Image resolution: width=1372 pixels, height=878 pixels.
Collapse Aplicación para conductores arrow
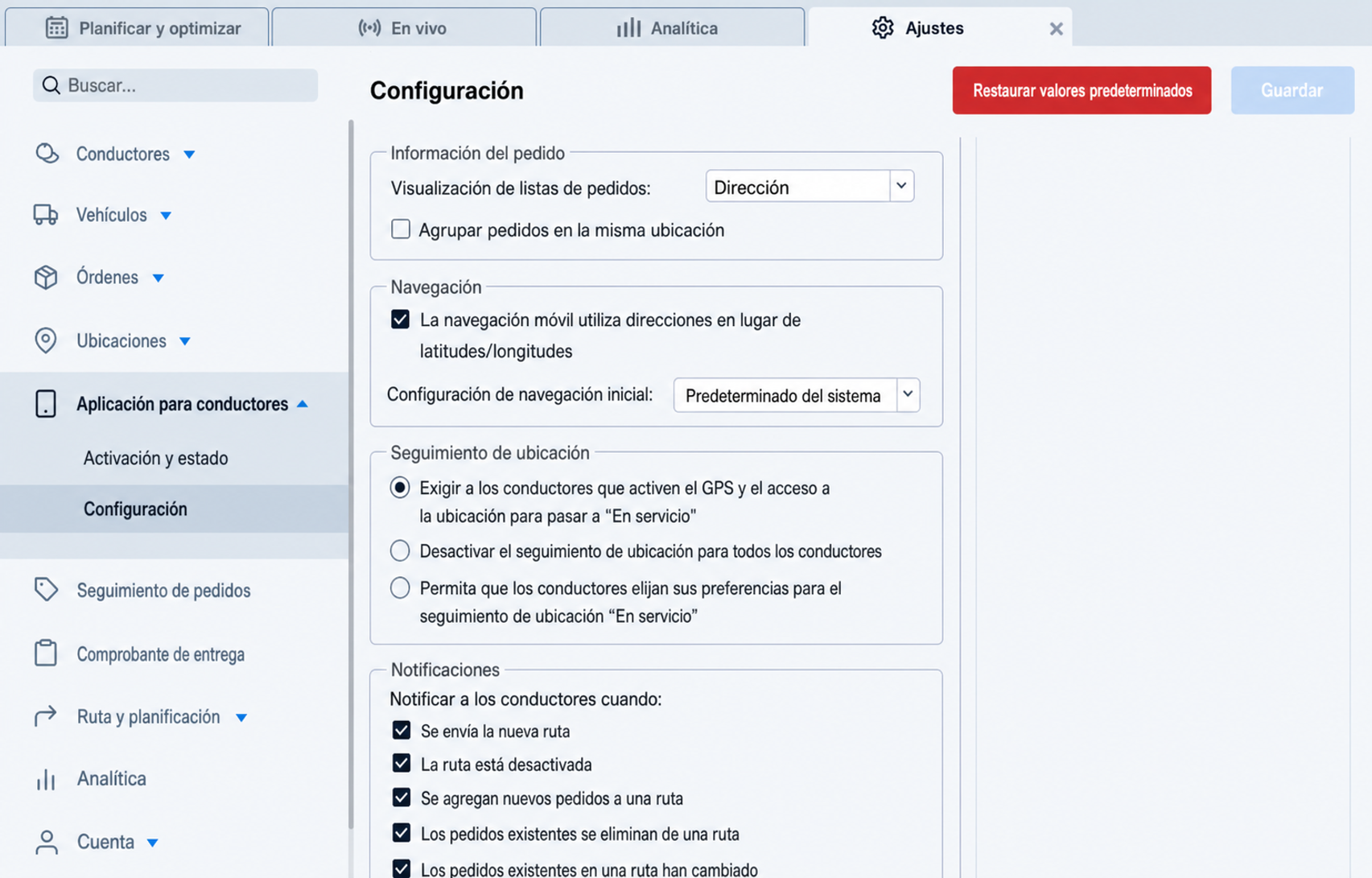click(x=303, y=404)
